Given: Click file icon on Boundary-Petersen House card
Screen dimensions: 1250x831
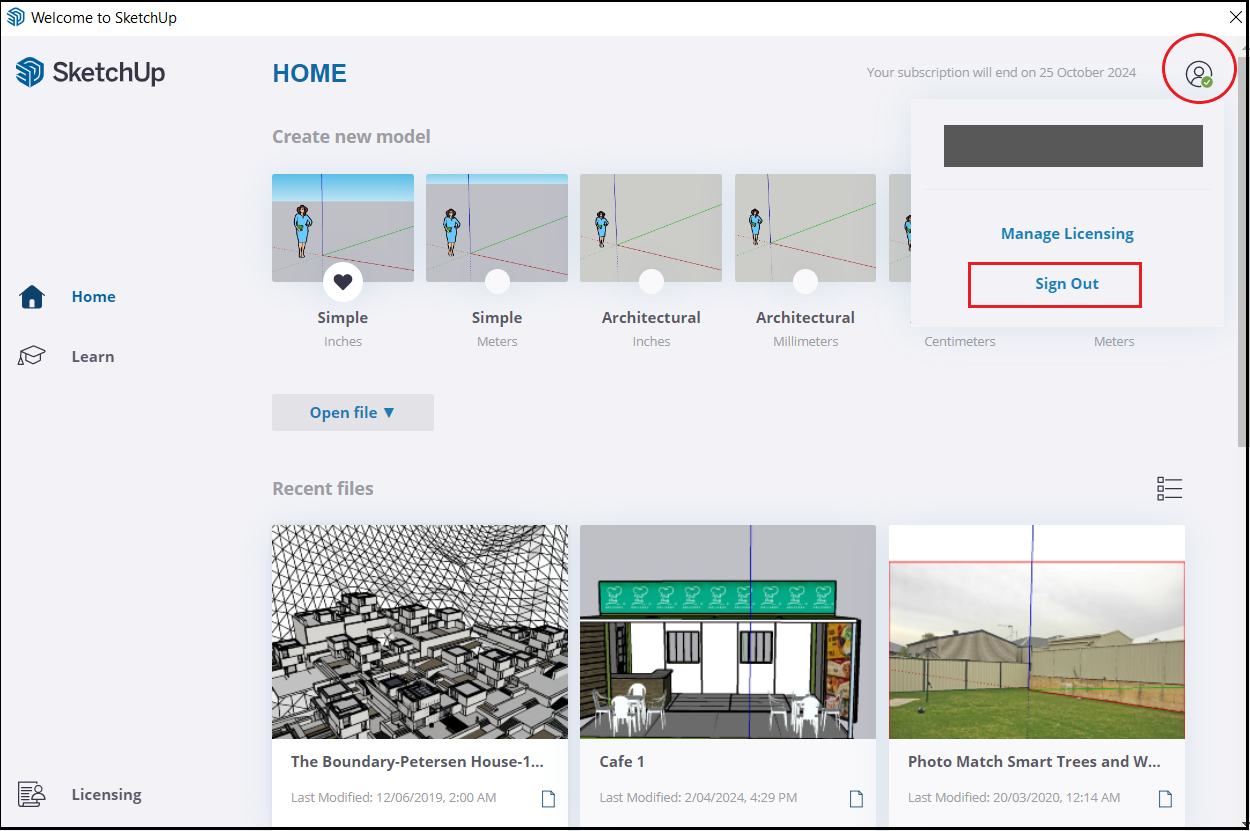Looking at the screenshot, I should 548,798.
